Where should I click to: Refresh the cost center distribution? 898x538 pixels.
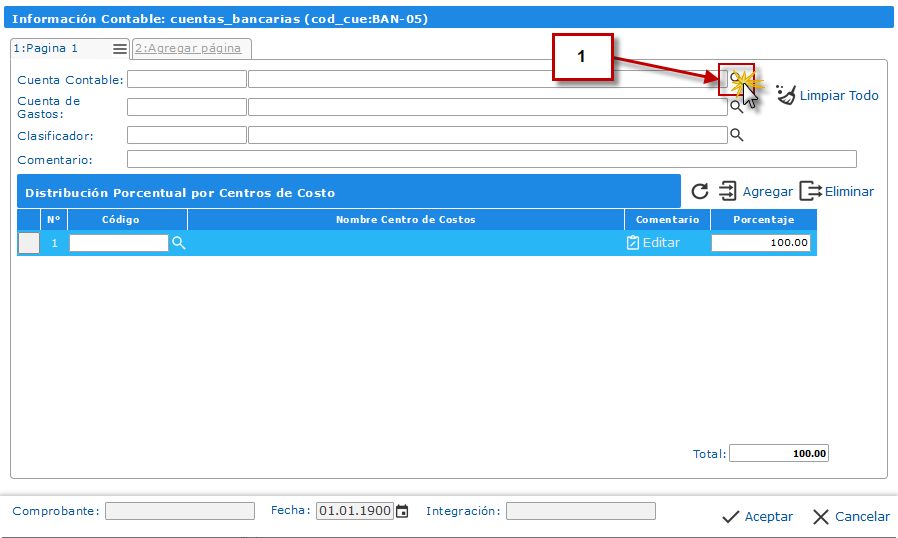click(699, 191)
